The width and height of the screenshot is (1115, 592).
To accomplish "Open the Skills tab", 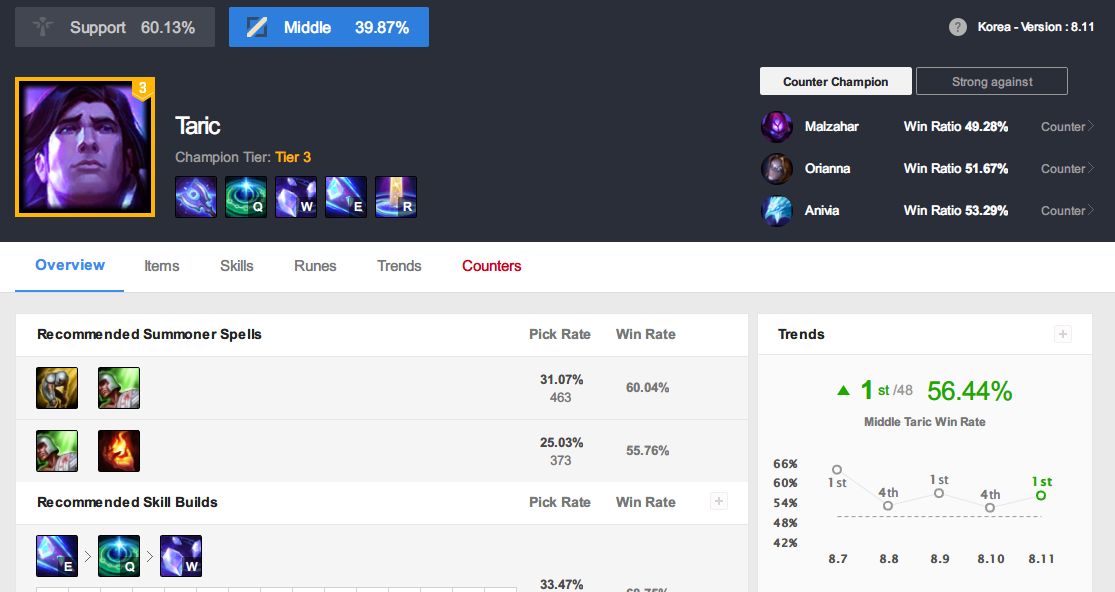I will (236, 266).
